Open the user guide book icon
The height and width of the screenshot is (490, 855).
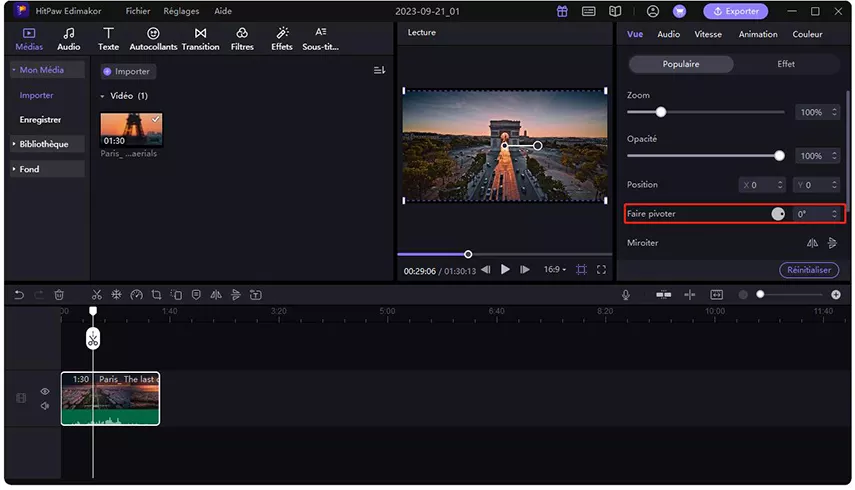(615, 11)
